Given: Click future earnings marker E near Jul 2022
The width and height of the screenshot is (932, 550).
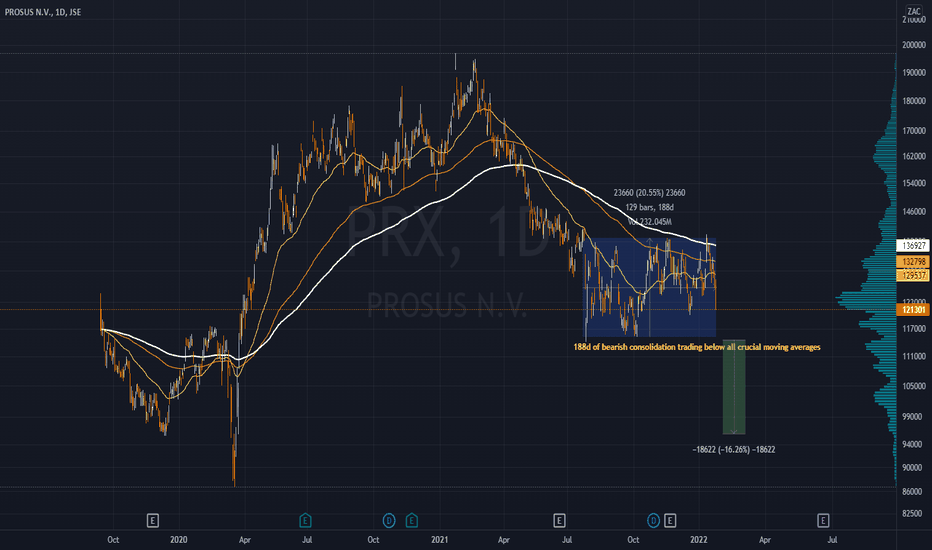Looking at the screenshot, I should [x=823, y=521].
